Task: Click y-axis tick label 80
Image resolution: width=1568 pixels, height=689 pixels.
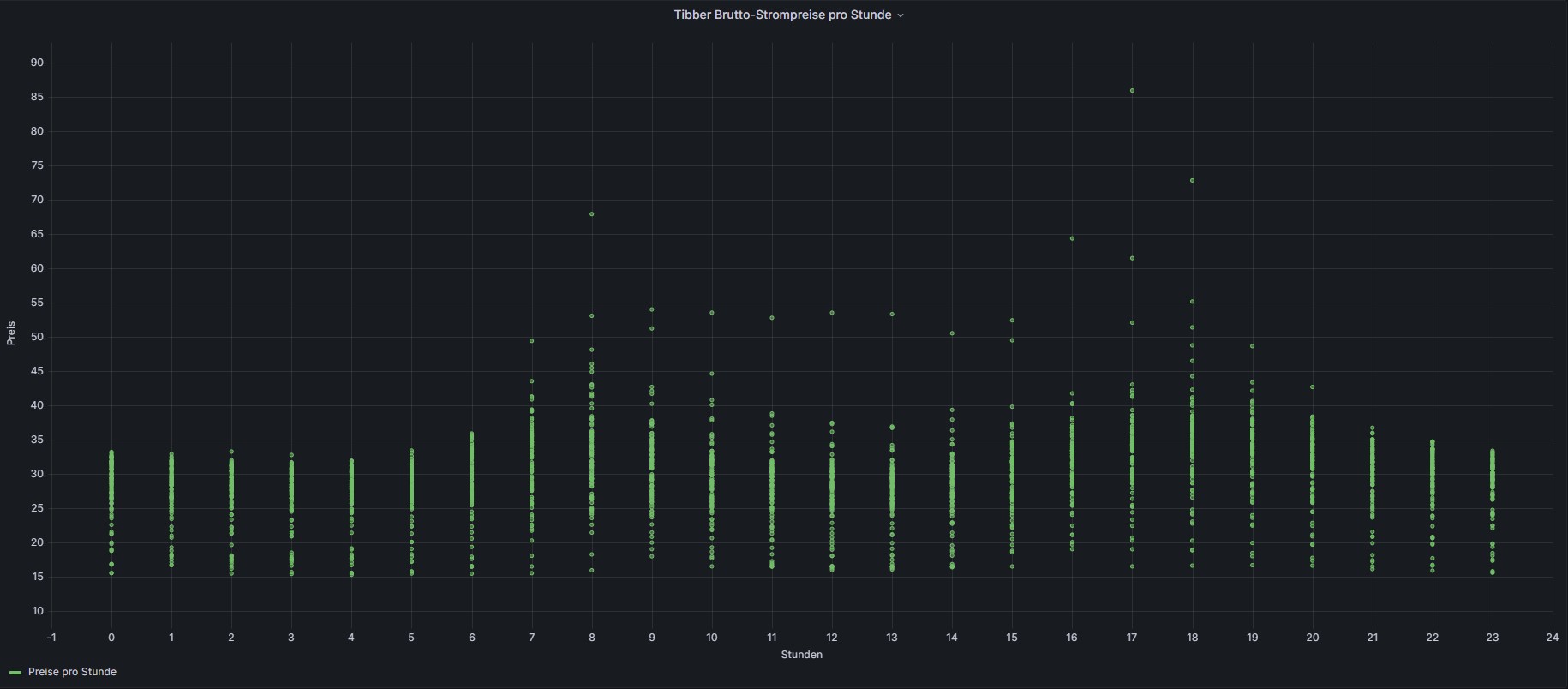Action: click(x=37, y=131)
